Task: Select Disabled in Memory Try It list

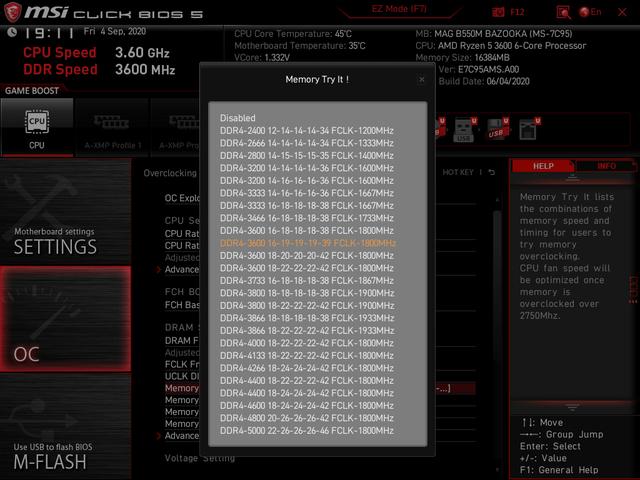Action: 238,118
